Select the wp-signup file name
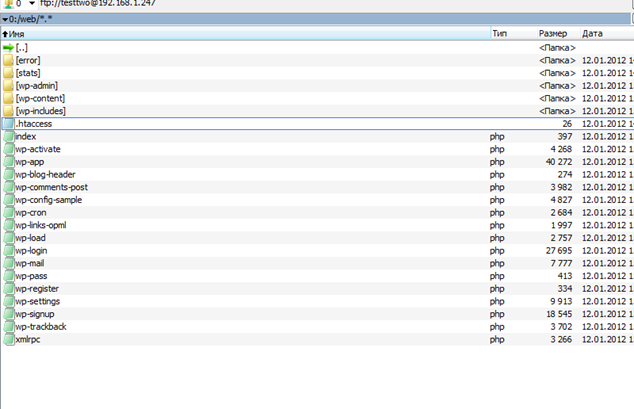The image size is (634, 409). pyautogui.click(x=35, y=314)
